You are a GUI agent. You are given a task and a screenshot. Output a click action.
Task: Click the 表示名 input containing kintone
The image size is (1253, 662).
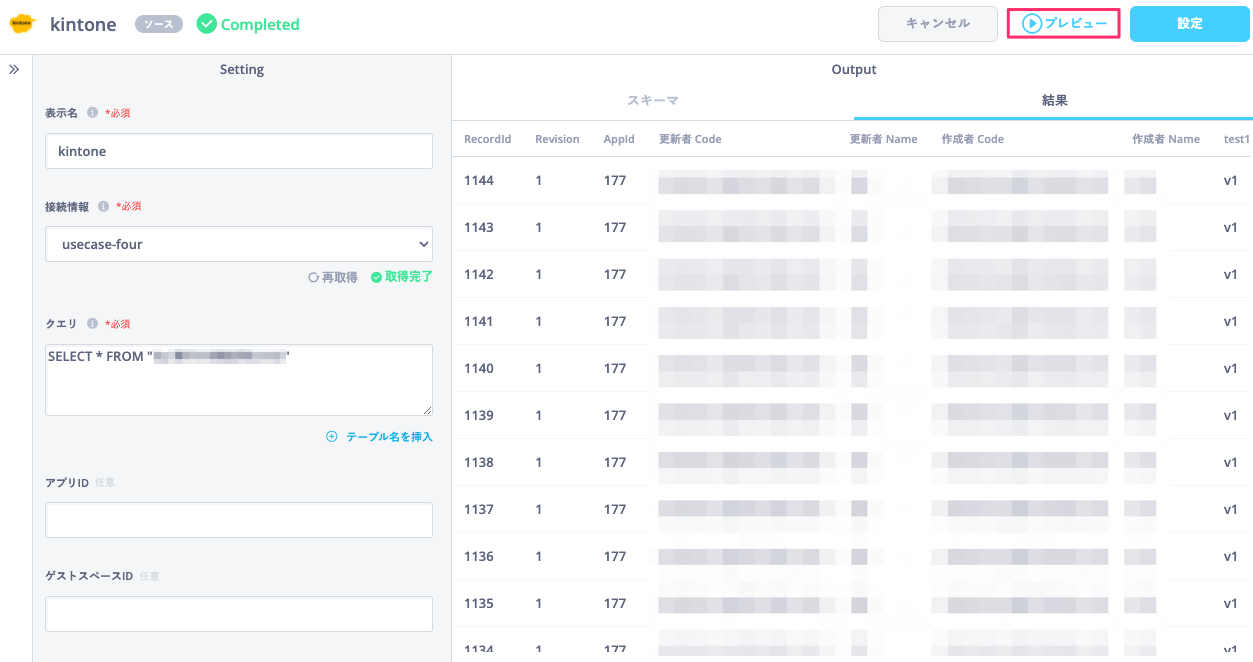[x=239, y=151]
